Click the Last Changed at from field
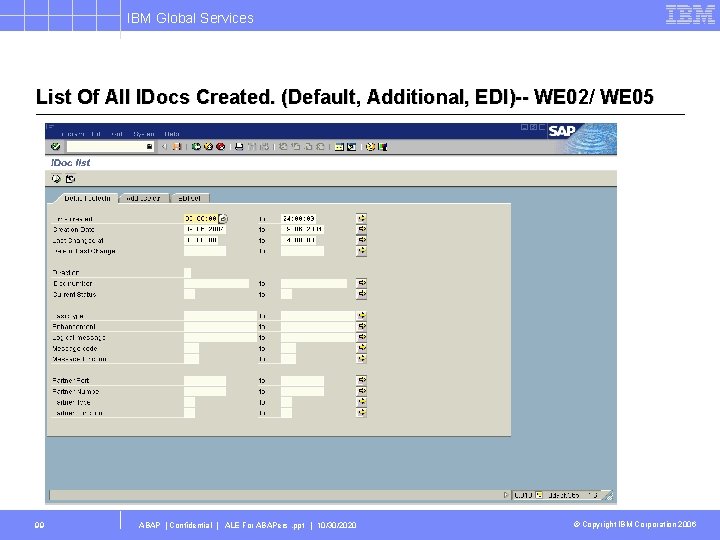 [x=201, y=240]
